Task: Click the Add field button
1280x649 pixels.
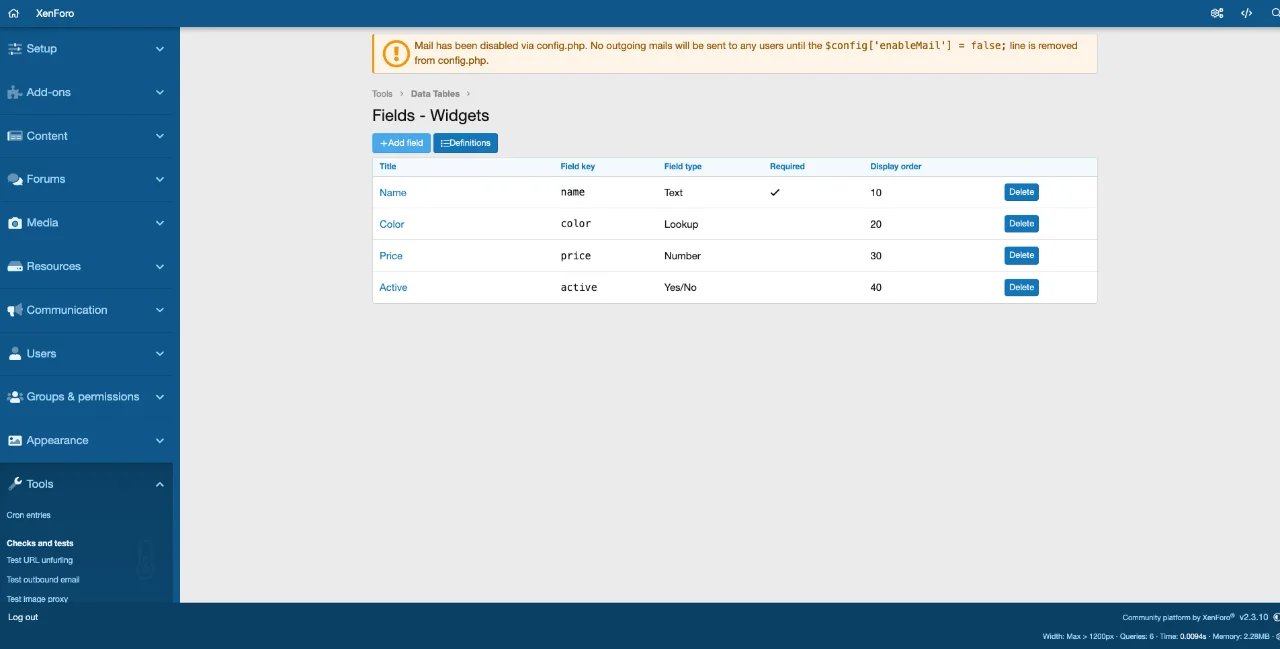Action: click(x=401, y=143)
